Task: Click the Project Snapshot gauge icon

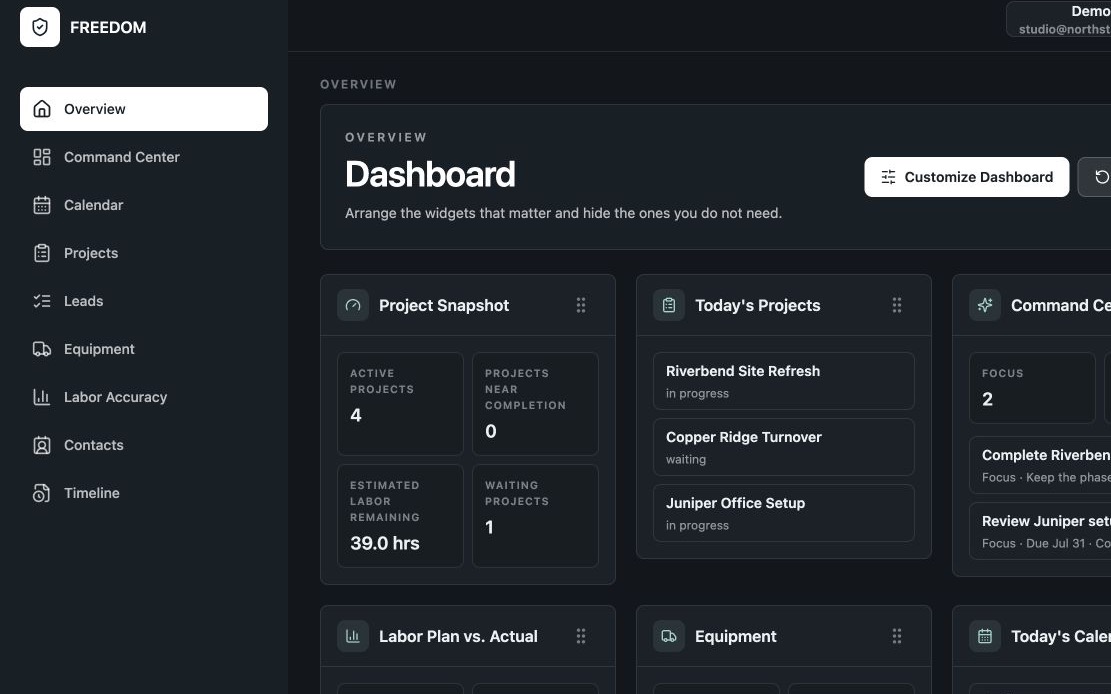Action: [x=353, y=306]
